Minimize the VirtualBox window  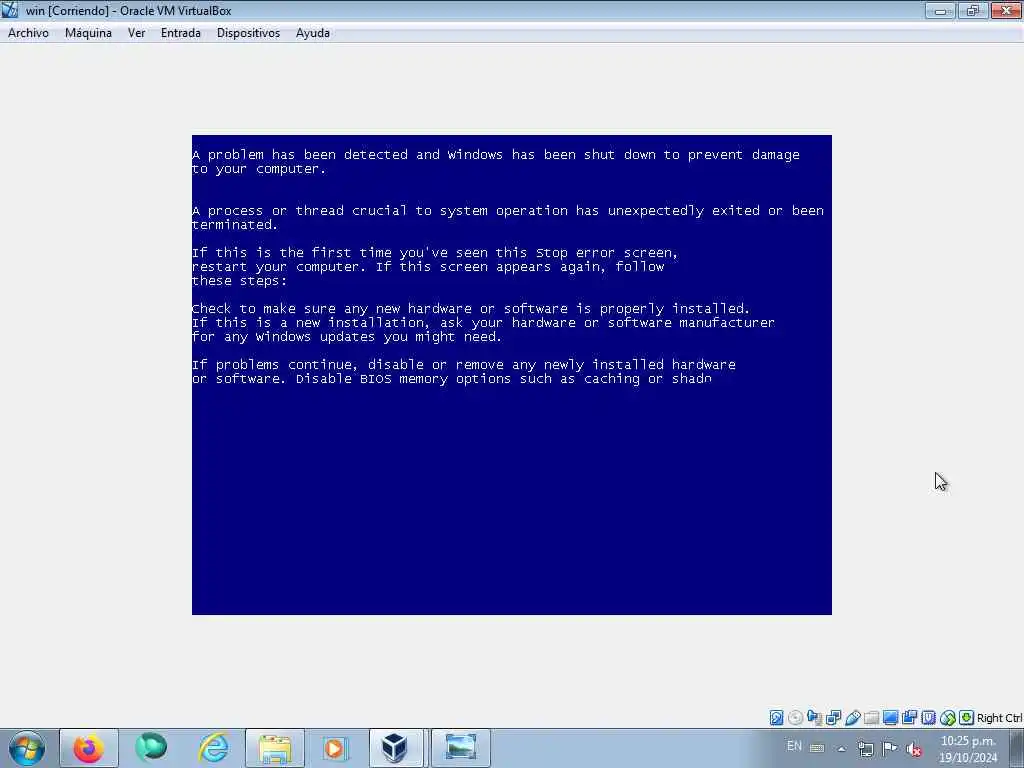pos(940,10)
